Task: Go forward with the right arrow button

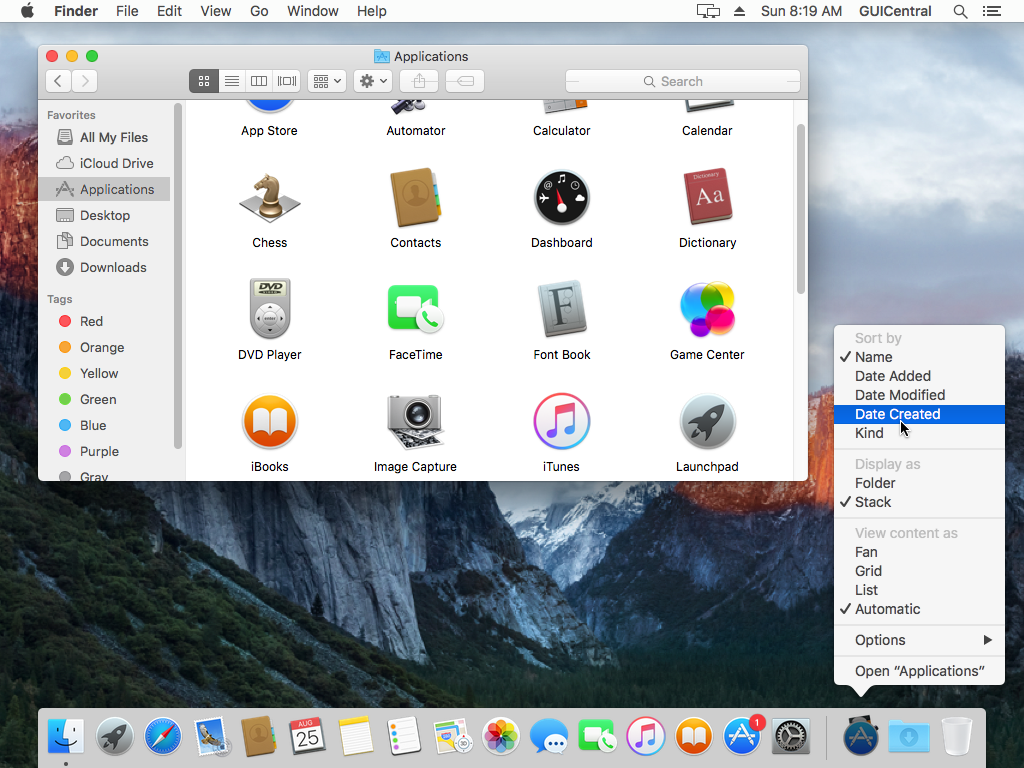Action: coord(85,81)
